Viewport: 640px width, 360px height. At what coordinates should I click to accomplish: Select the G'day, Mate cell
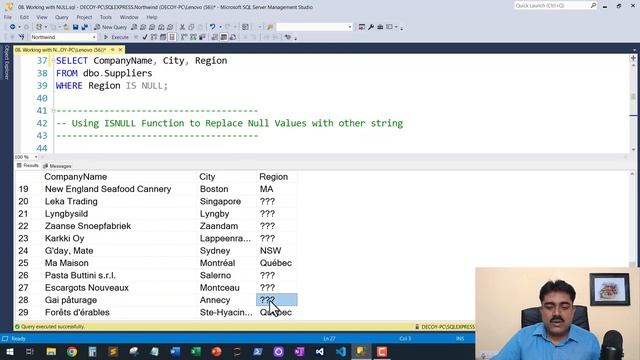click(120, 251)
